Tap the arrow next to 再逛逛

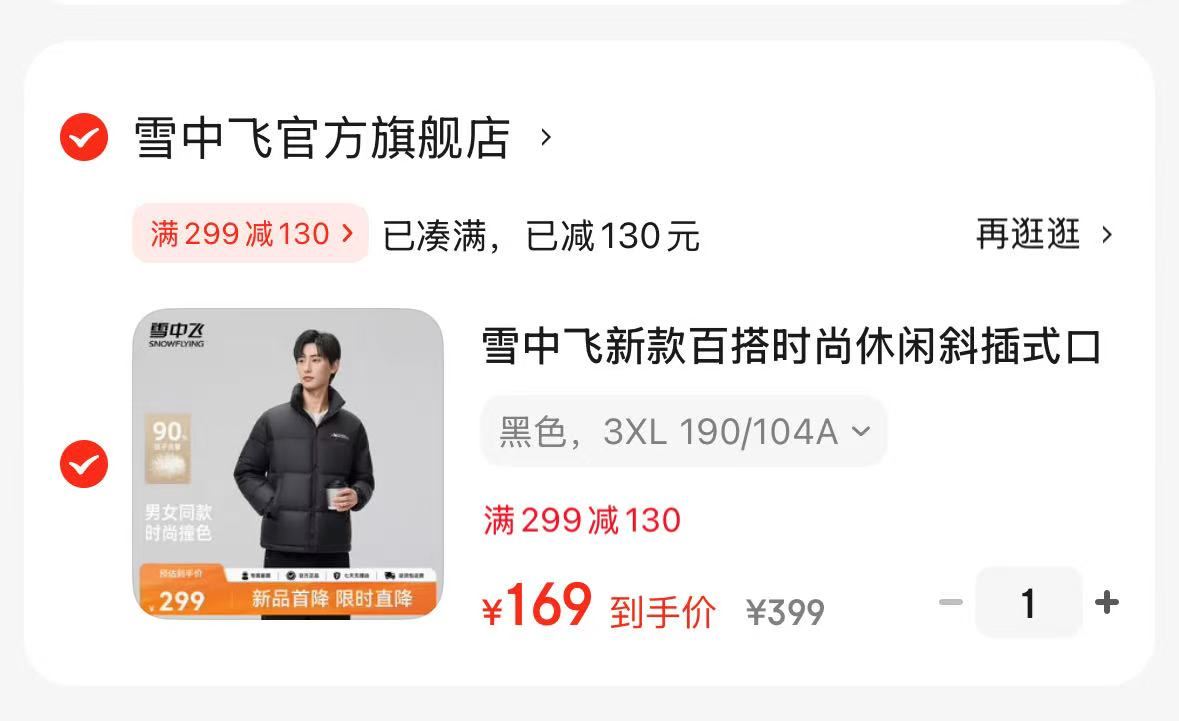point(1107,235)
